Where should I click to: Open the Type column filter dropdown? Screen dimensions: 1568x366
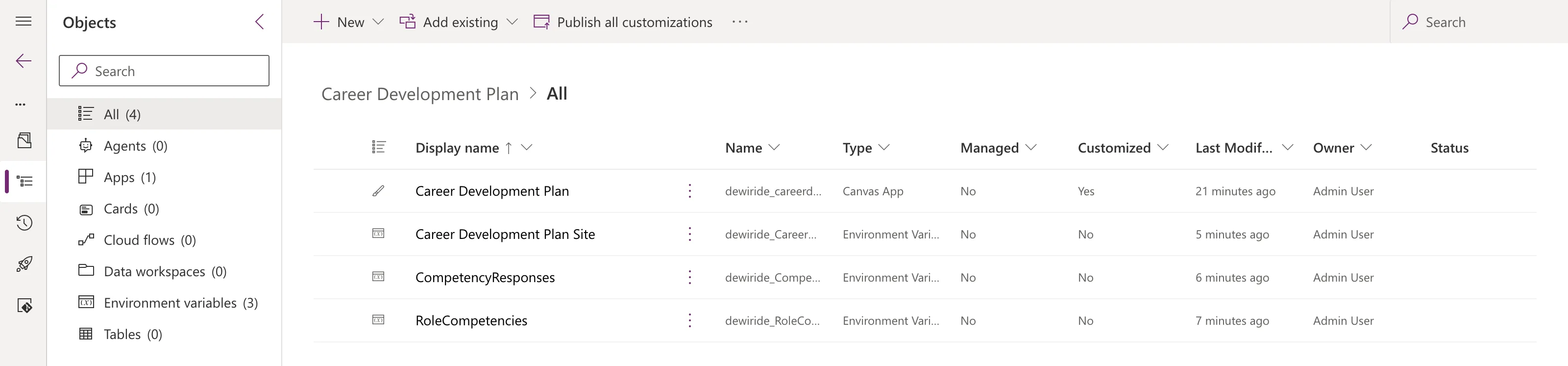[x=884, y=147]
